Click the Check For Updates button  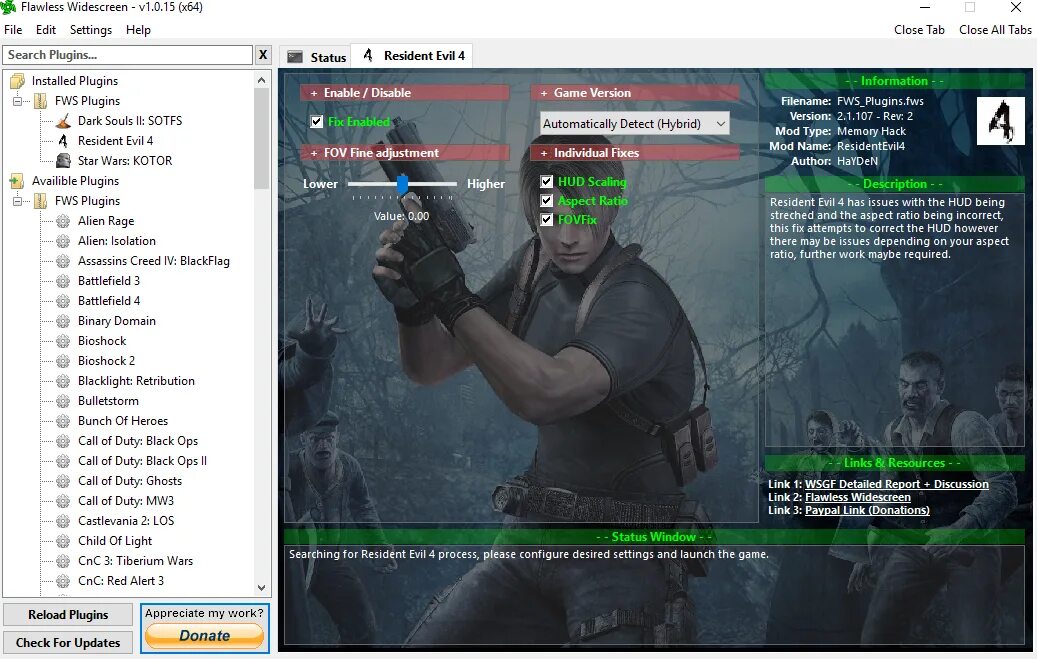click(x=68, y=642)
